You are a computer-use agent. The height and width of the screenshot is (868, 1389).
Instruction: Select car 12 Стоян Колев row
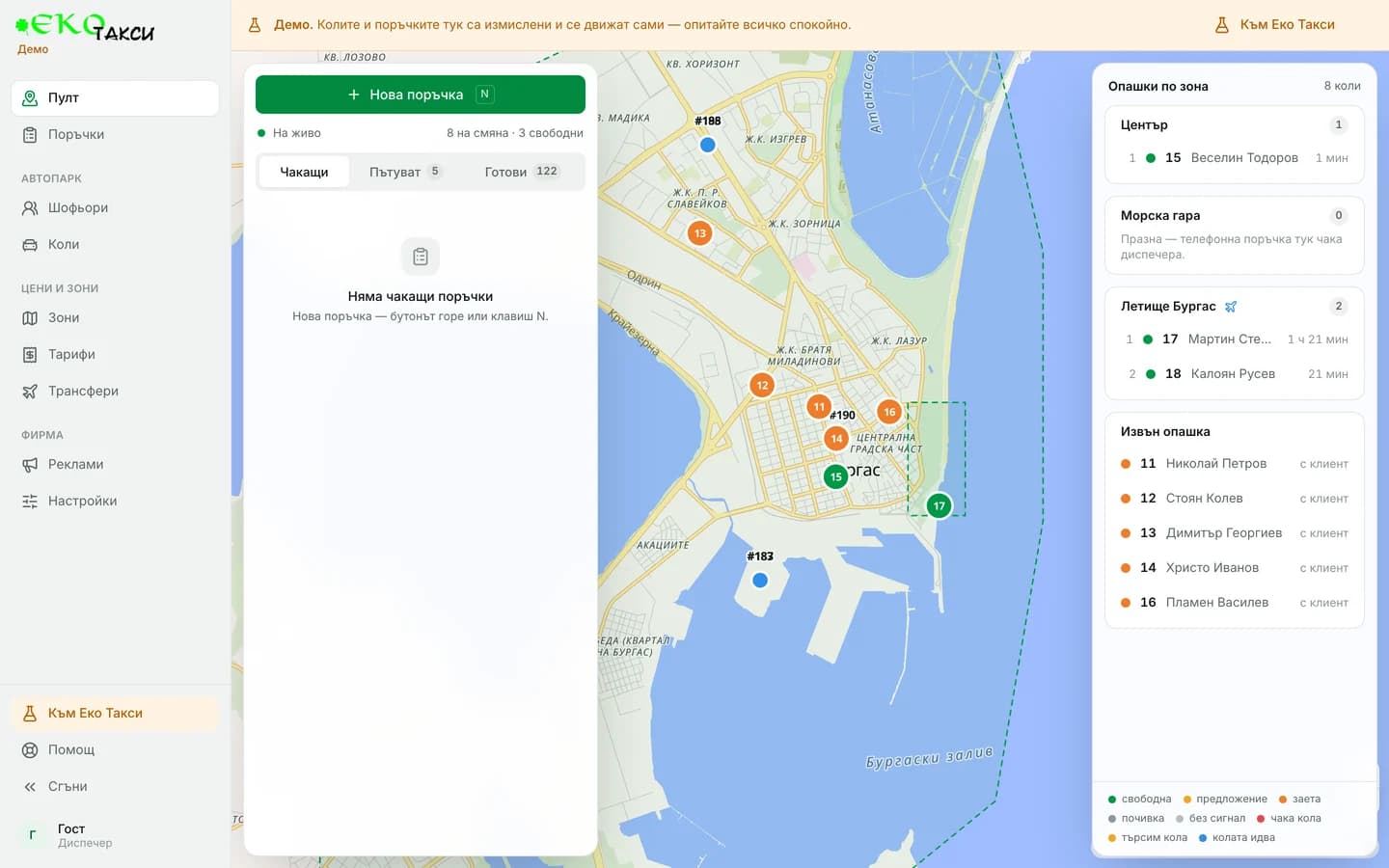click(1235, 499)
